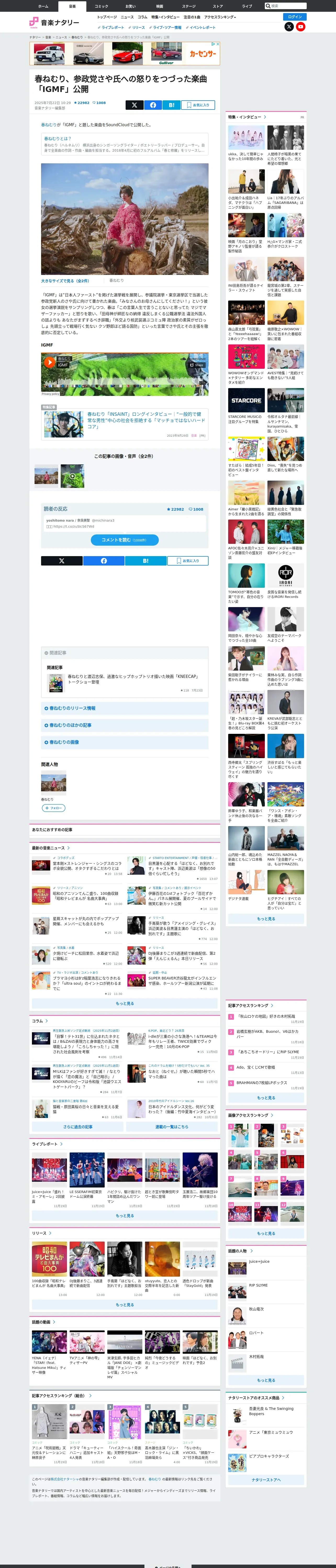Open the ニュース link in the sub navigation
The image size is (336, 1568).
coord(127,17)
